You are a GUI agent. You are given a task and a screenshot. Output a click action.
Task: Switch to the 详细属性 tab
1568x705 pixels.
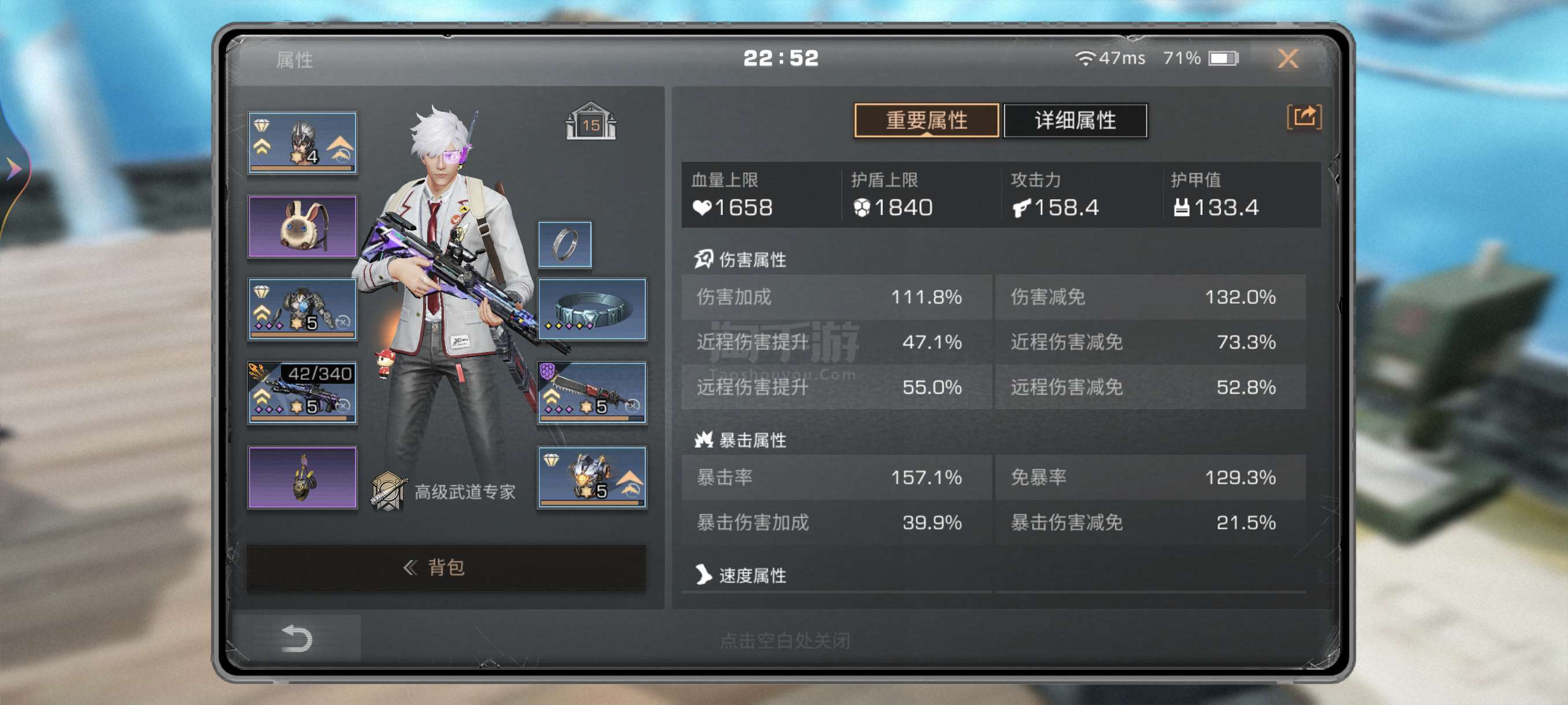(x=1075, y=120)
